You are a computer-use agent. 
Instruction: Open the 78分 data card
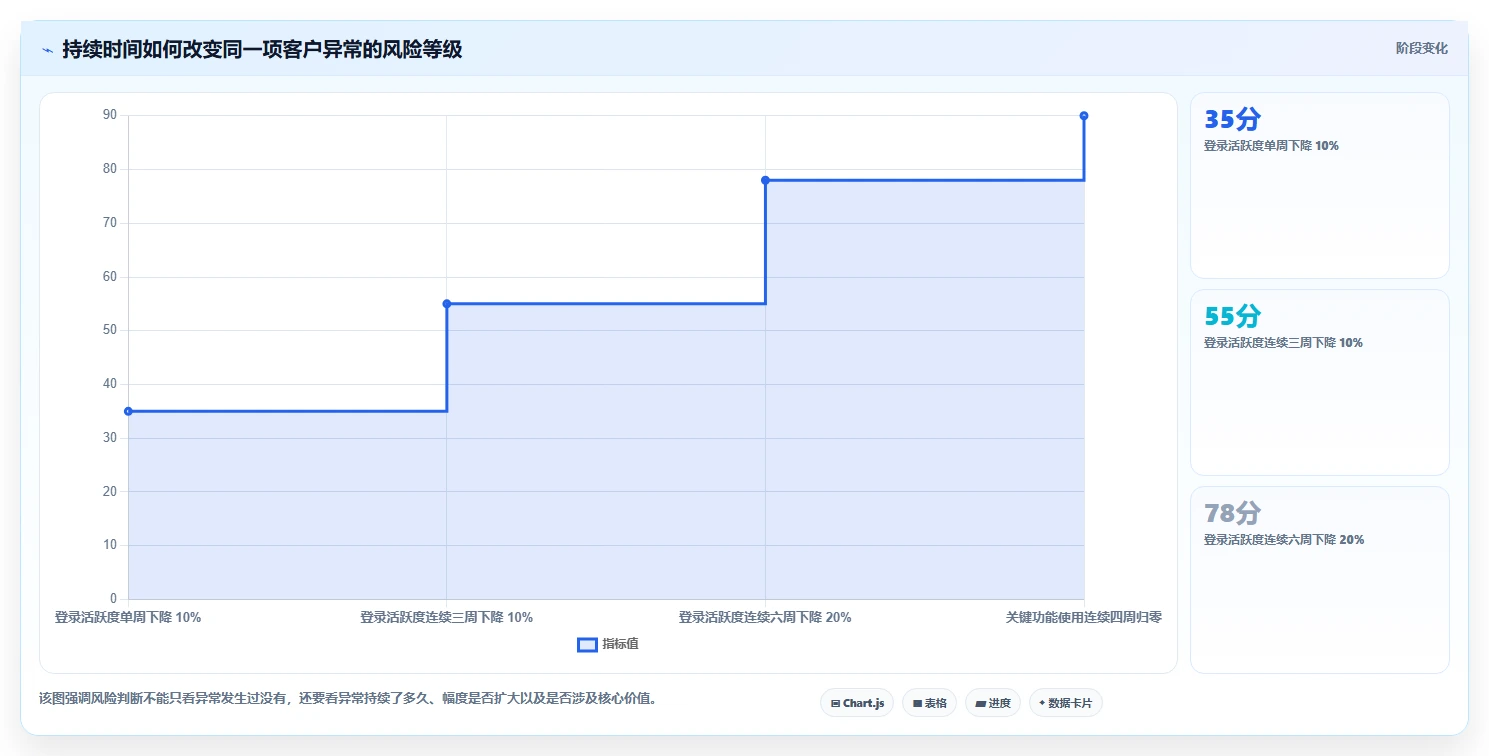1319,579
